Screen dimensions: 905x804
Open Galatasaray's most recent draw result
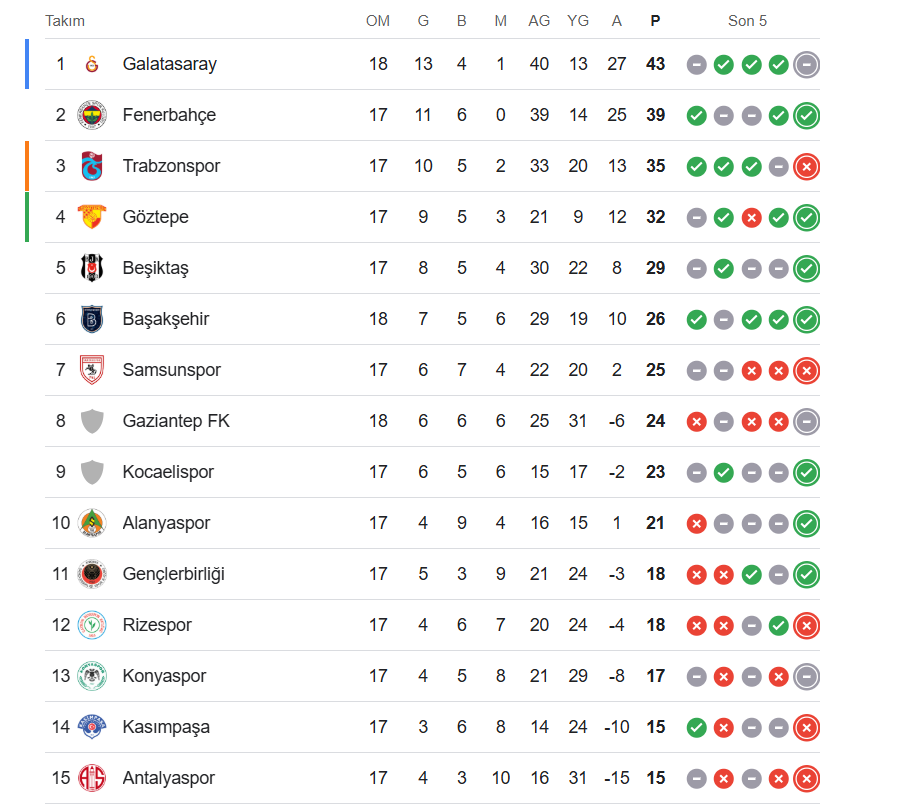pos(807,64)
